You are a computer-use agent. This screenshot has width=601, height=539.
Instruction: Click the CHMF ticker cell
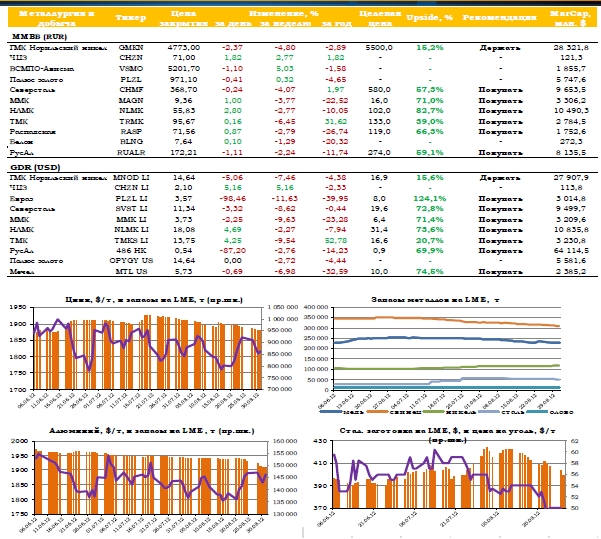pyautogui.click(x=131, y=90)
